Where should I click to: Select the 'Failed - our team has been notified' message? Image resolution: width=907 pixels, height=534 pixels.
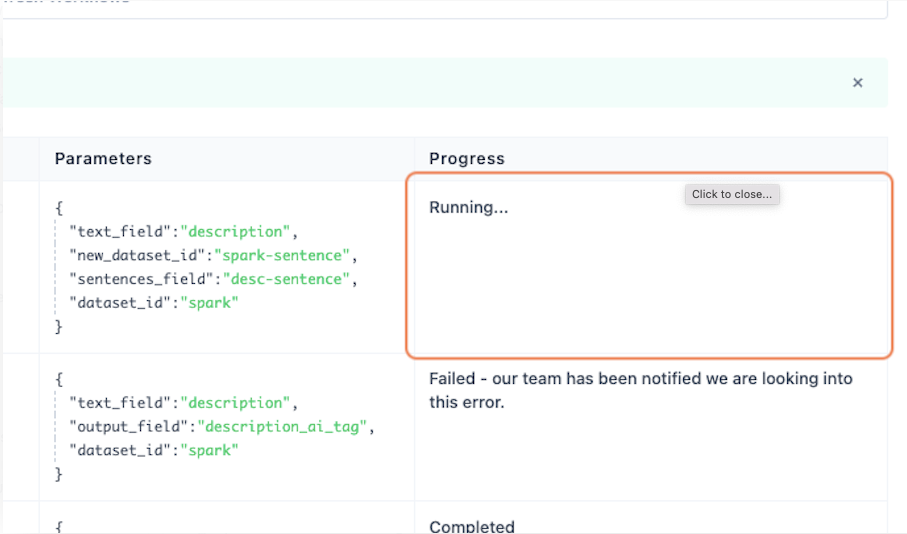pyautogui.click(x=641, y=391)
